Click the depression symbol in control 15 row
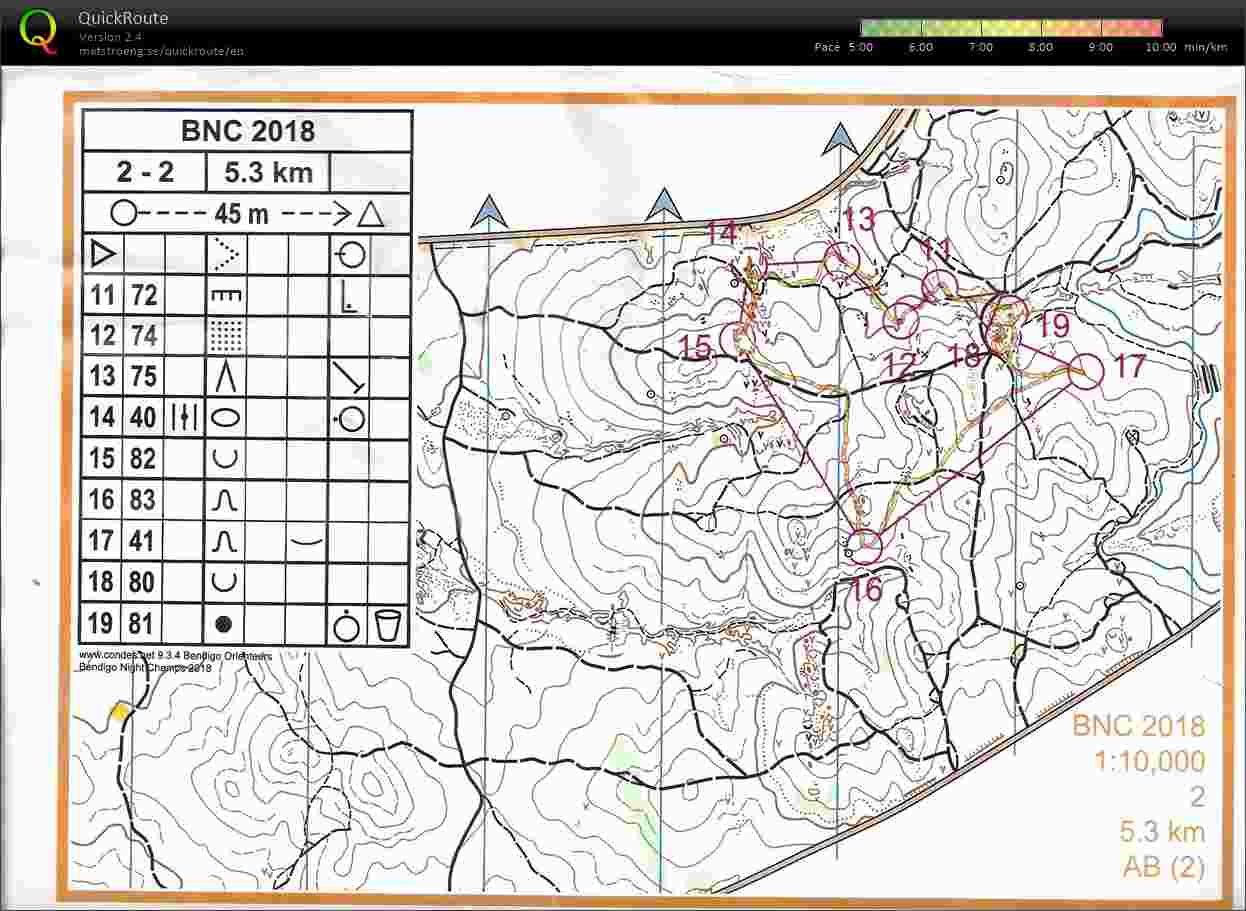1246x911 pixels. pos(225,458)
